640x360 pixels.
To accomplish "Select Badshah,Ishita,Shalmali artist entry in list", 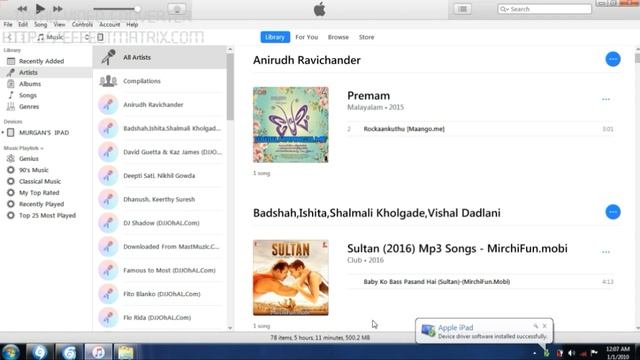I will pyautogui.click(x=160, y=128).
